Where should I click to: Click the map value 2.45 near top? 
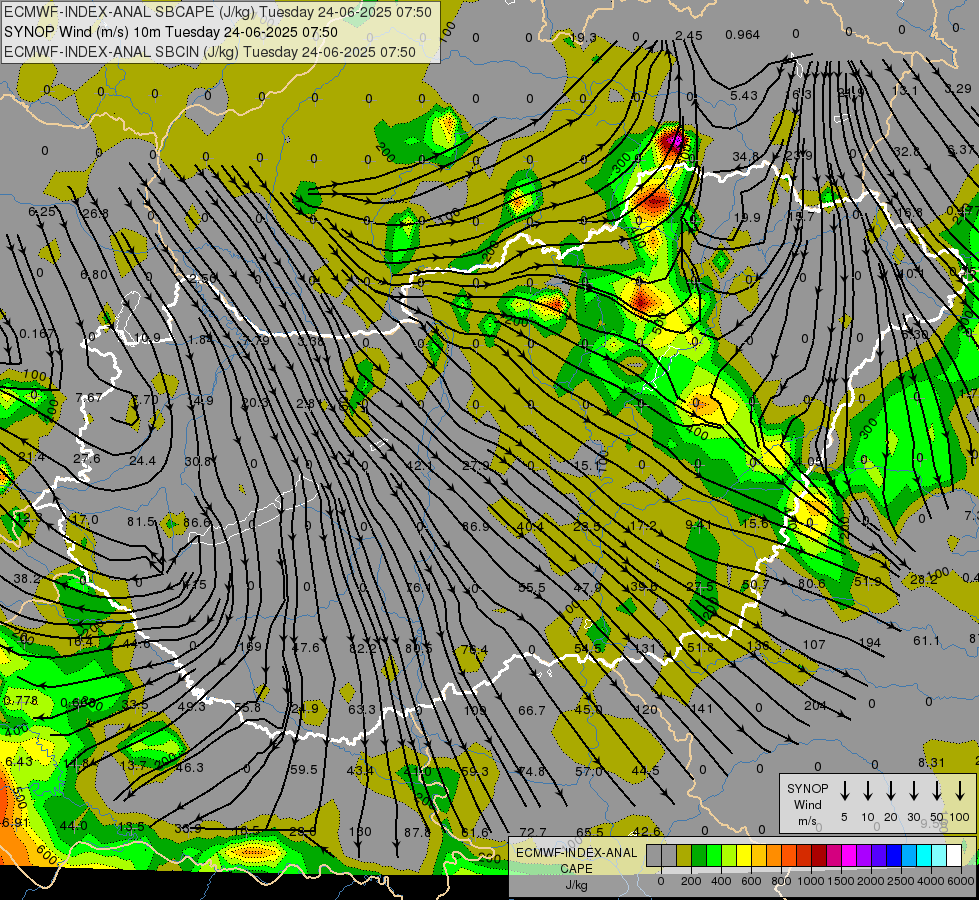click(x=689, y=36)
